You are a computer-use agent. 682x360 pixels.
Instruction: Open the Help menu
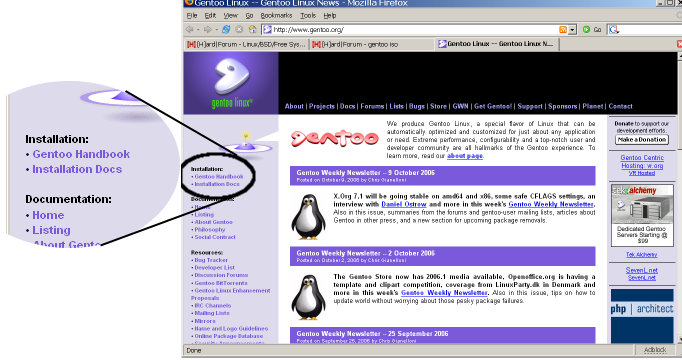(x=330, y=15)
